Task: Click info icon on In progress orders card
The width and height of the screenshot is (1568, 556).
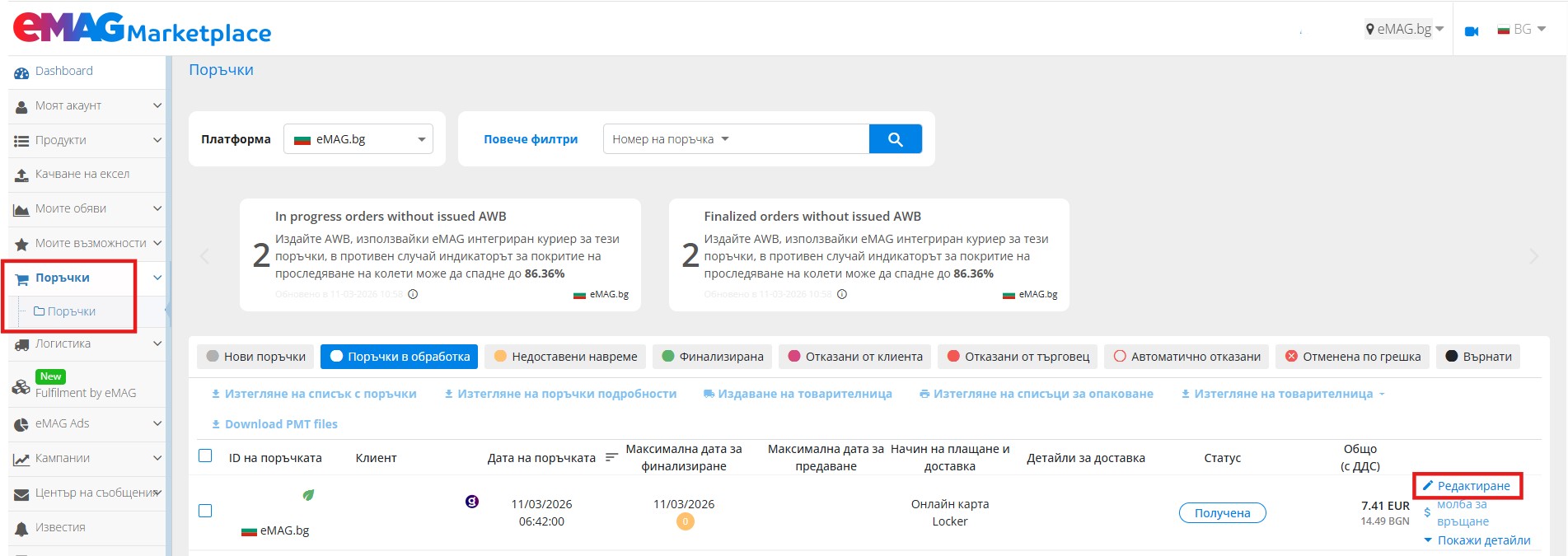Action: 413,294
